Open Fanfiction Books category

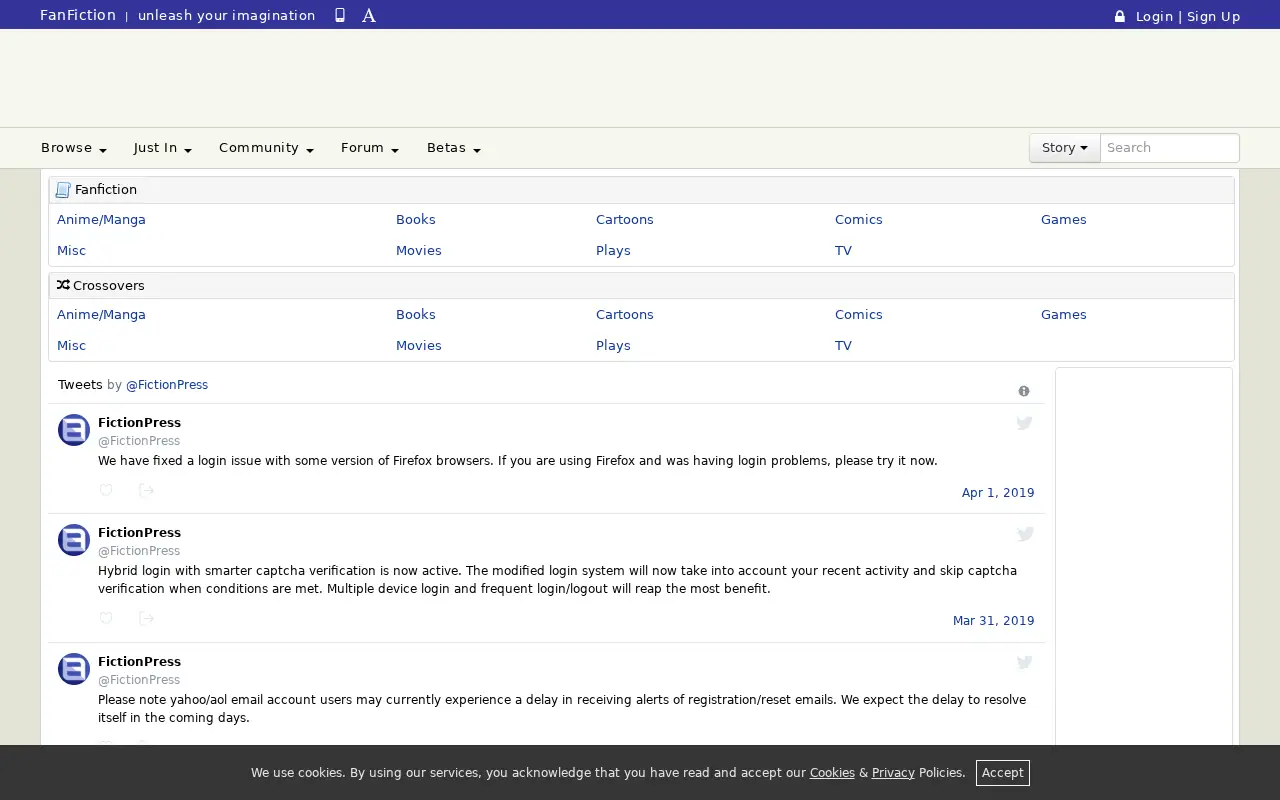(x=415, y=220)
